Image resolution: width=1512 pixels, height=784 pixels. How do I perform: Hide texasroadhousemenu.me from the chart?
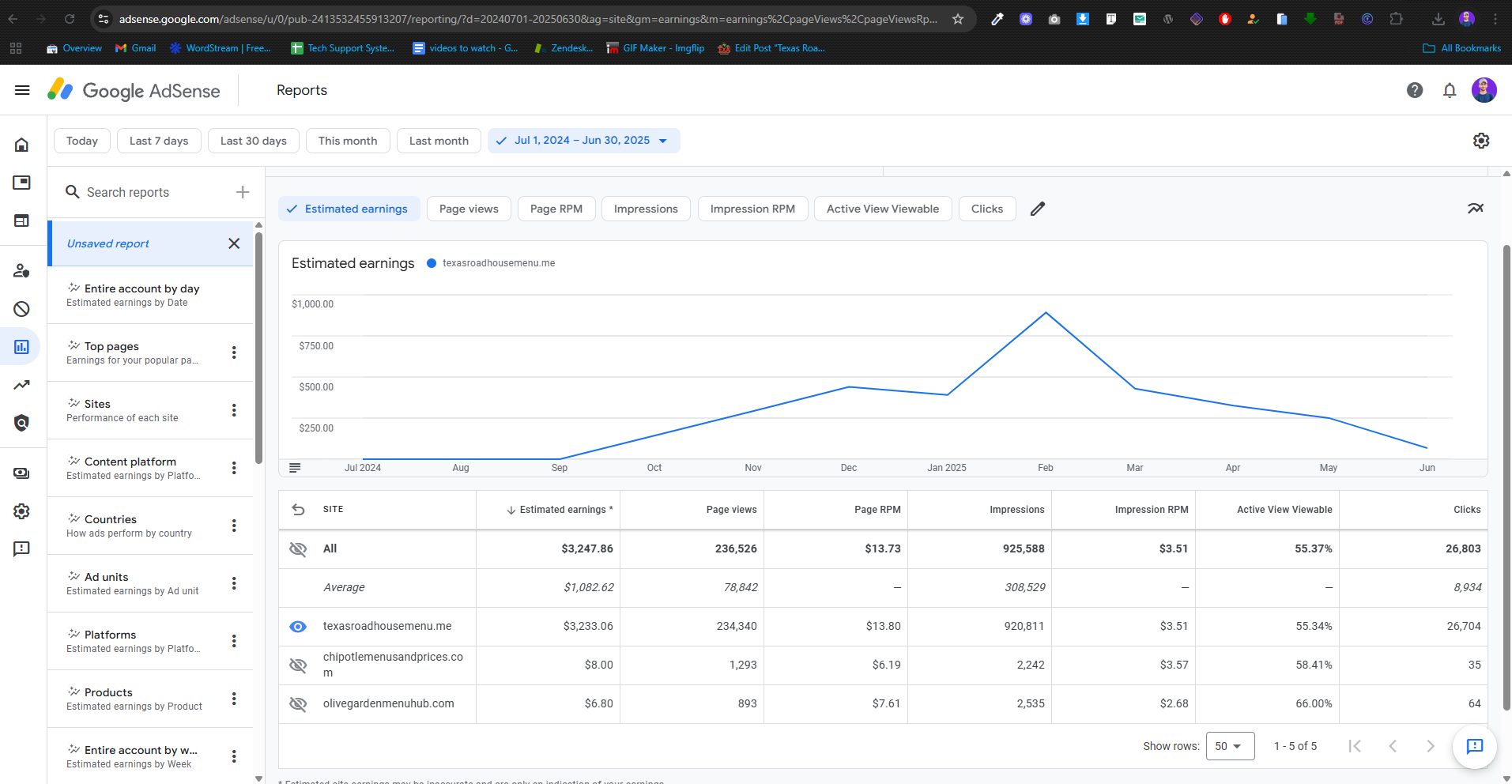tap(298, 627)
